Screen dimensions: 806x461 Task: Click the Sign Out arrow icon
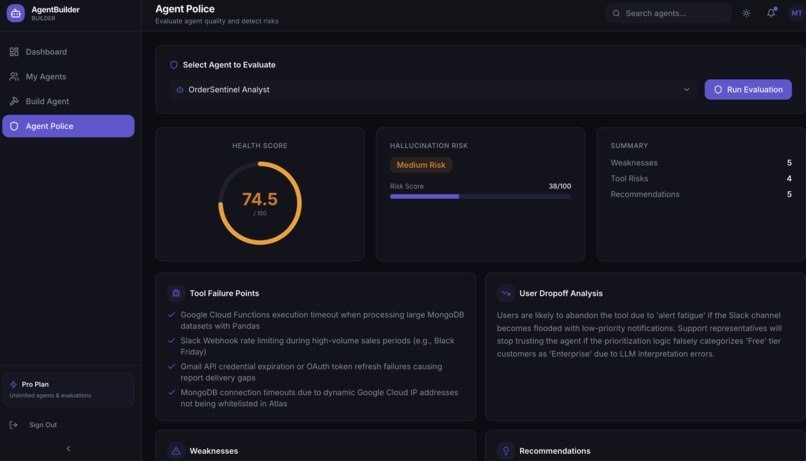click(13, 425)
